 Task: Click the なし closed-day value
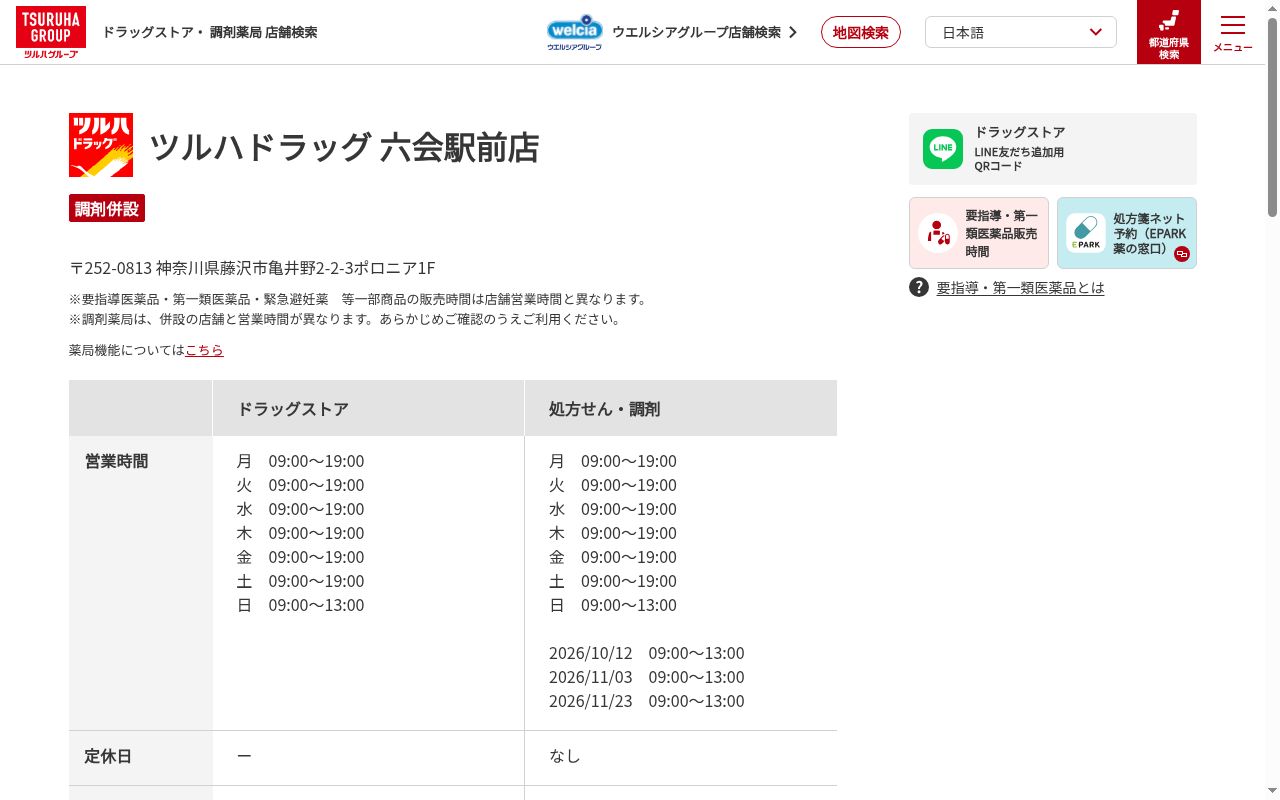[x=565, y=757]
